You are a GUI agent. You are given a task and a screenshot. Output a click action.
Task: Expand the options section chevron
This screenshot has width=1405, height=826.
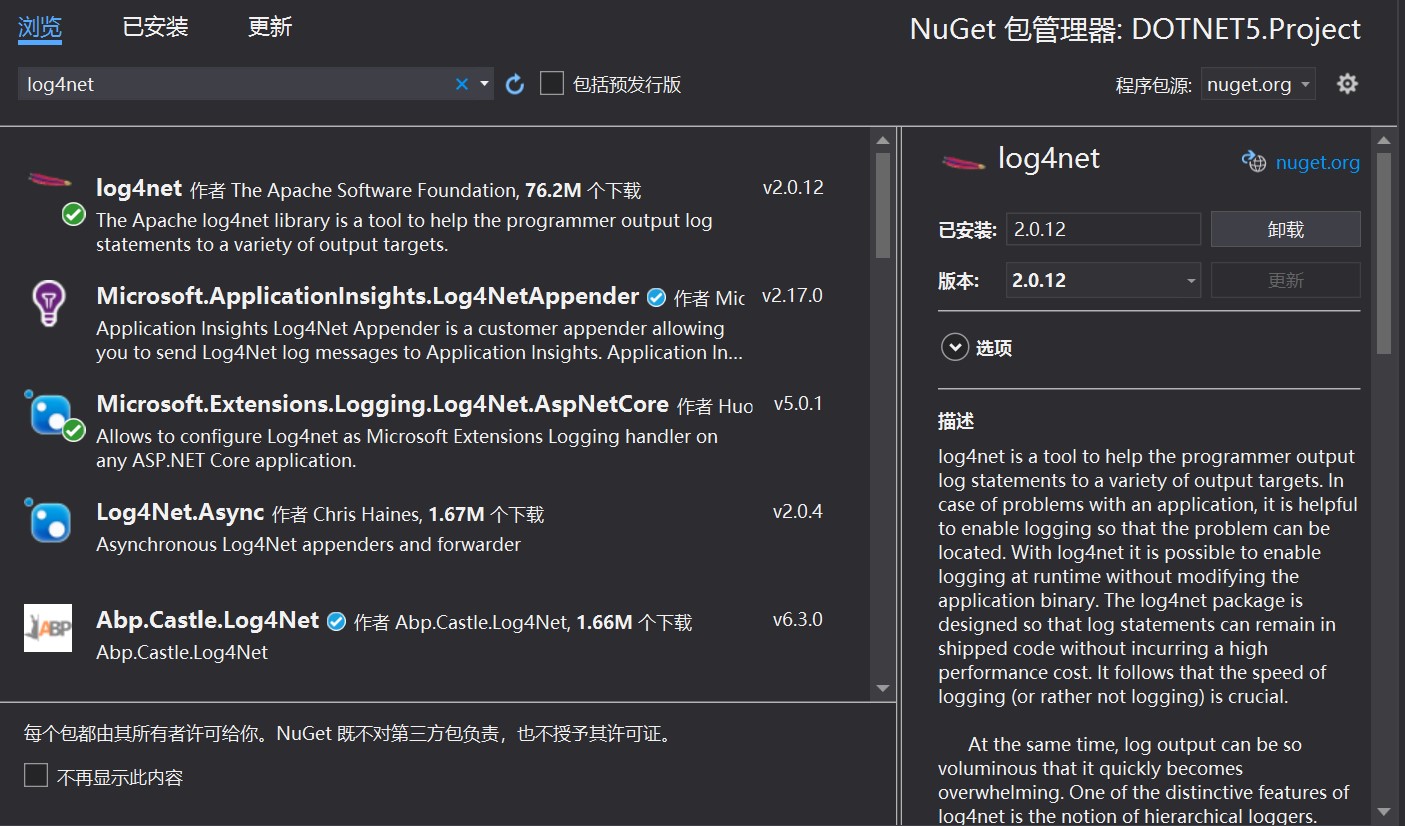pyautogui.click(x=955, y=347)
